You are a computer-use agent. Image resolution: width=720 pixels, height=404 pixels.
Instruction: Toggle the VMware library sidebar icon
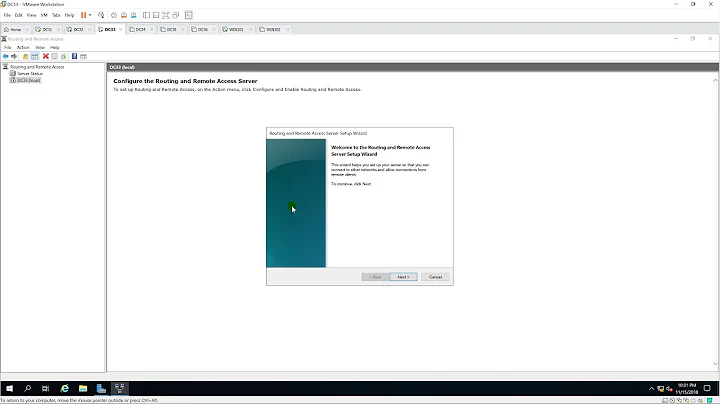[x=146, y=15]
